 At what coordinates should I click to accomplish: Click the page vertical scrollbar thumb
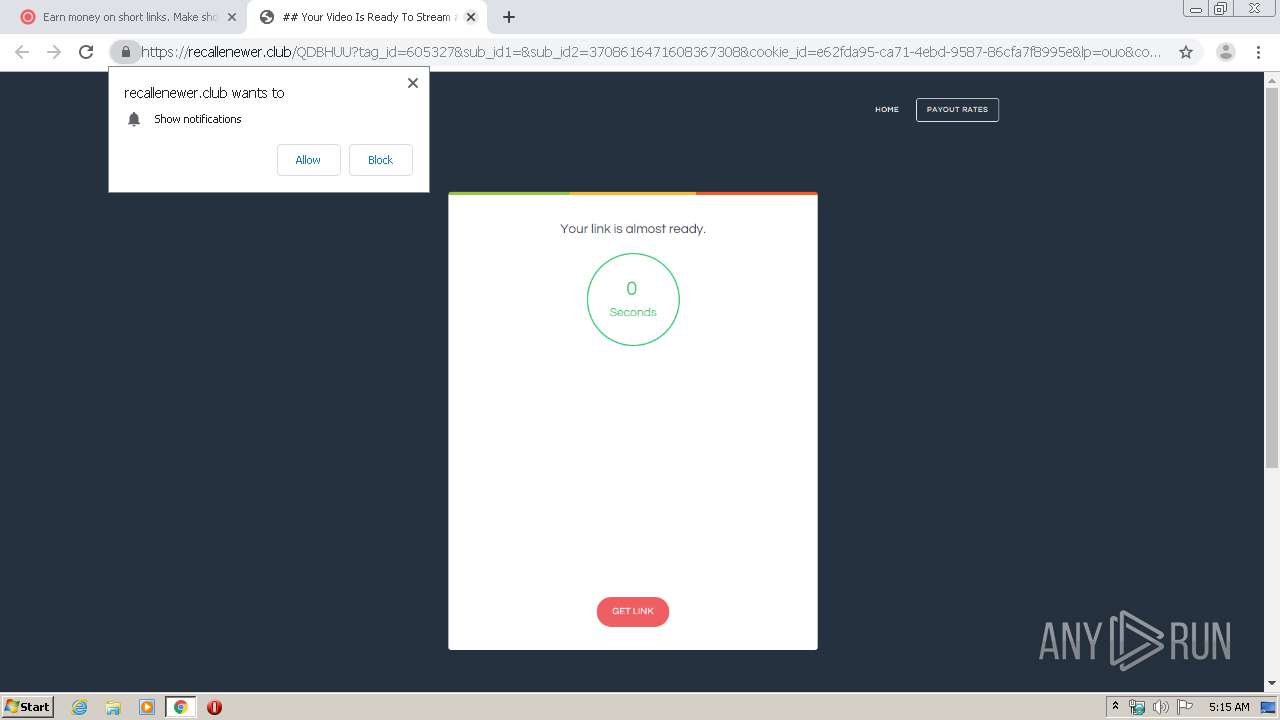[x=1272, y=279]
